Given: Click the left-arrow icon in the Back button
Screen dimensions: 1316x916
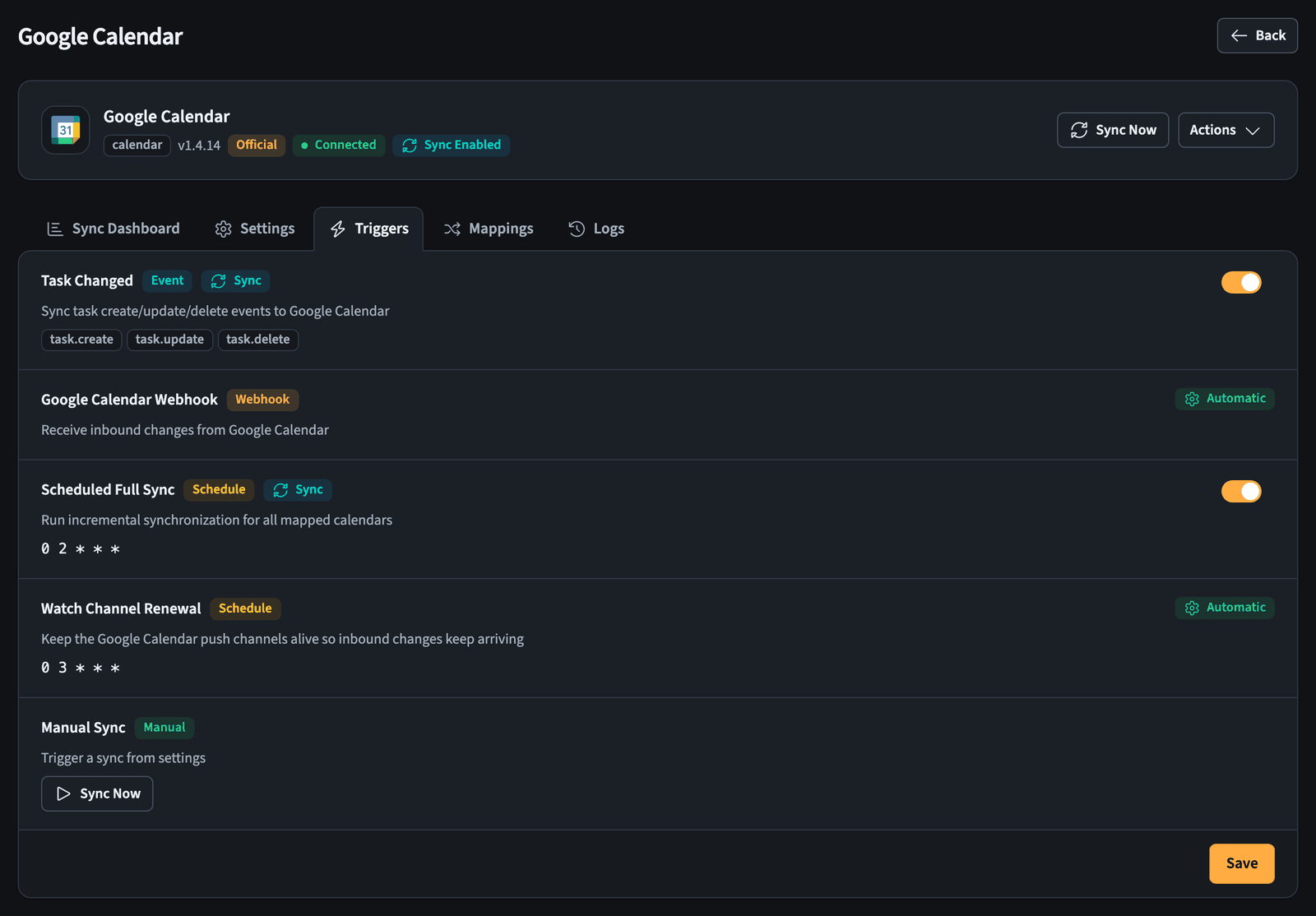Looking at the screenshot, I should [1239, 35].
